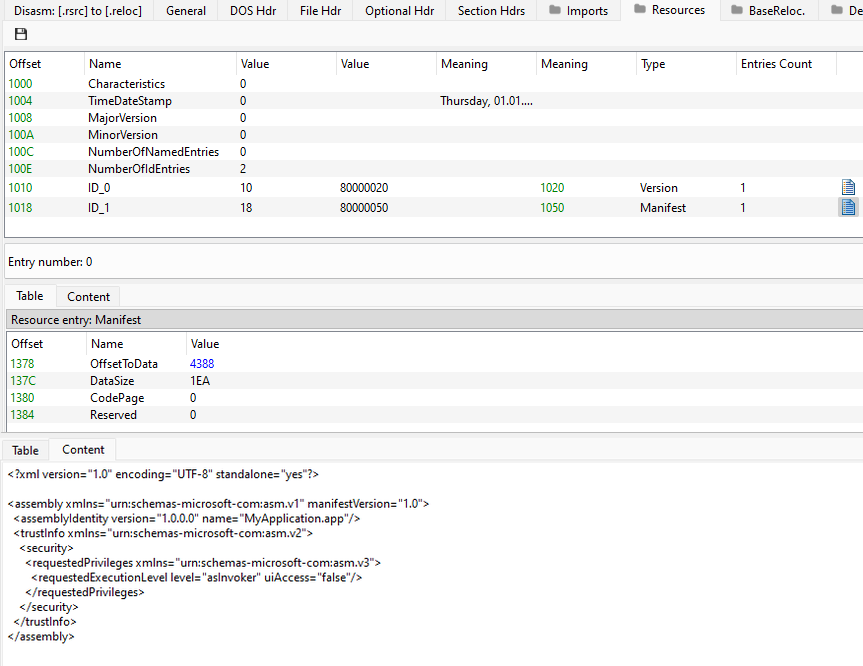The width and height of the screenshot is (863, 666).
Task: Open the Optional Hdr tab
Action: click(x=400, y=10)
